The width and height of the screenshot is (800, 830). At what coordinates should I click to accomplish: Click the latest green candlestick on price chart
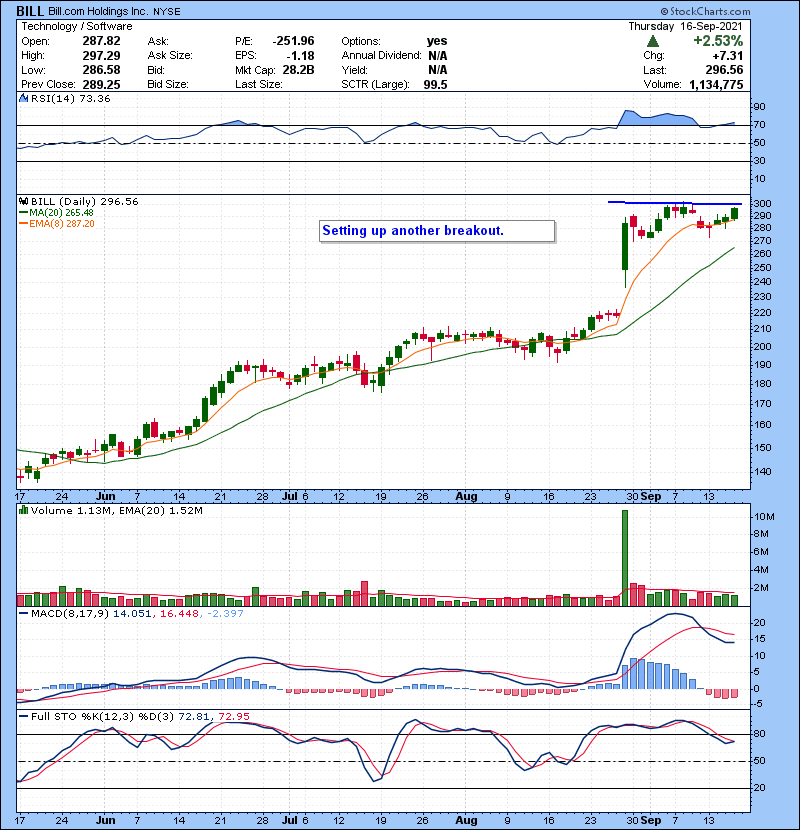(734, 213)
